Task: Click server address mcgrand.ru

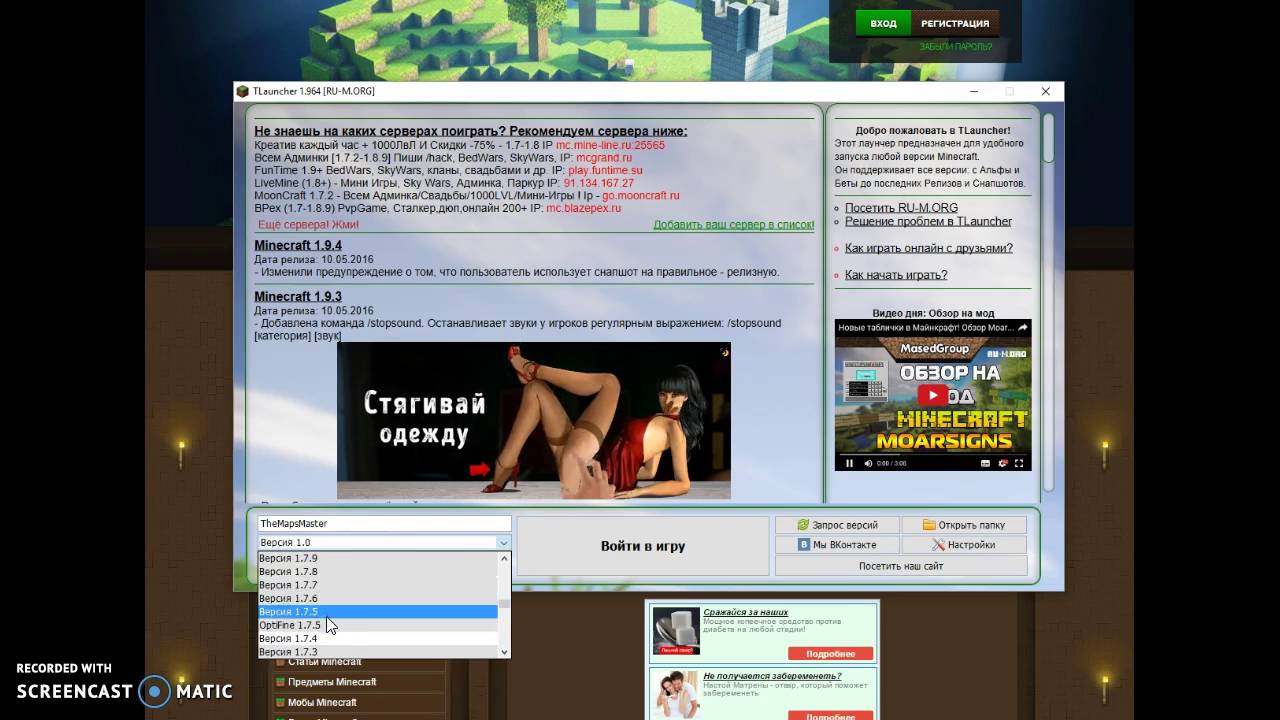Action: [604, 158]
